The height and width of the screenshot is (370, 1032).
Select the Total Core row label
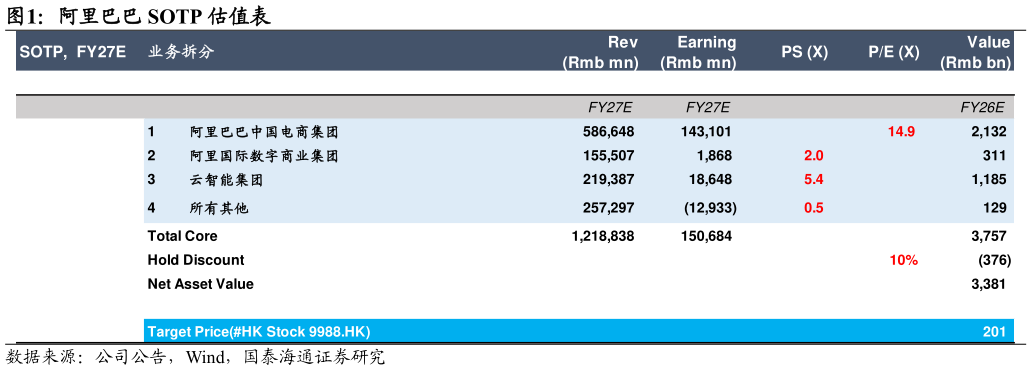tap(182, 236)
